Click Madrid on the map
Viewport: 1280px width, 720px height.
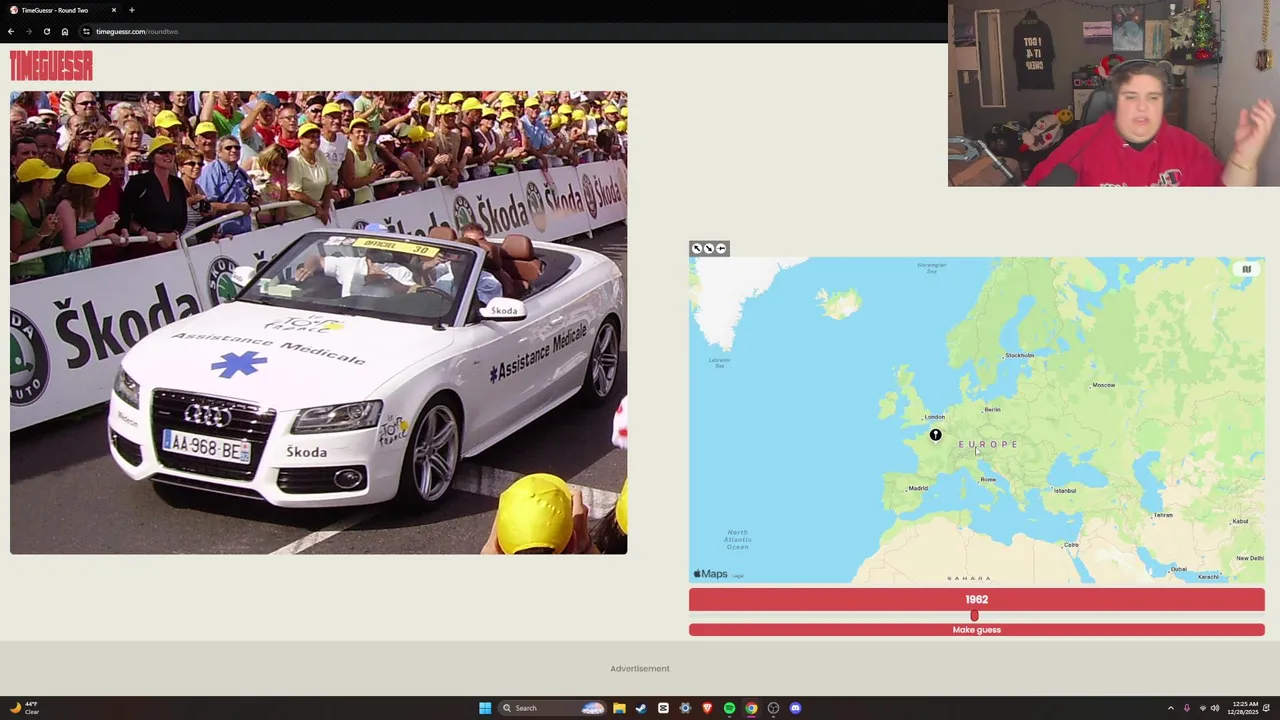click(917, 488)
